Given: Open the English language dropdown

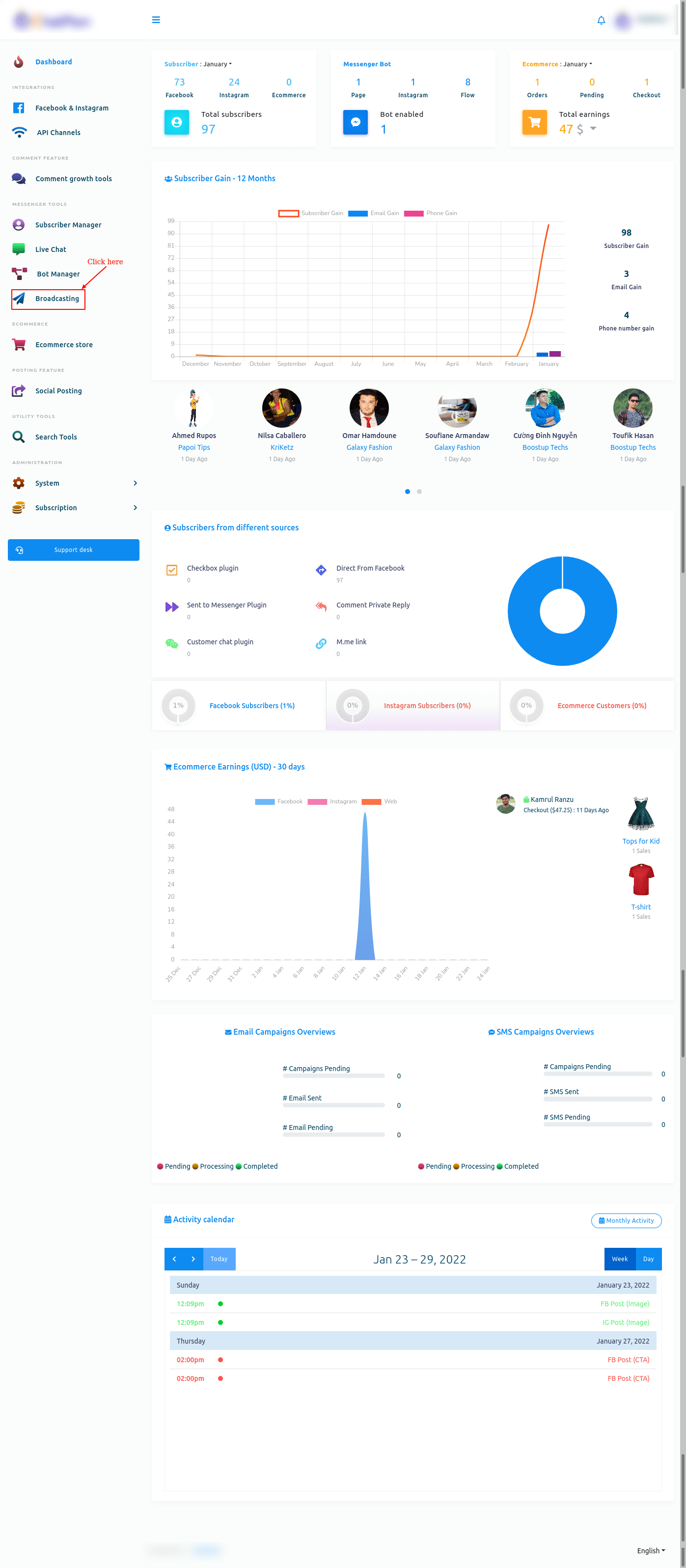Looking at the screenshot, I should pyautogui.click(x=650, y=1550).
